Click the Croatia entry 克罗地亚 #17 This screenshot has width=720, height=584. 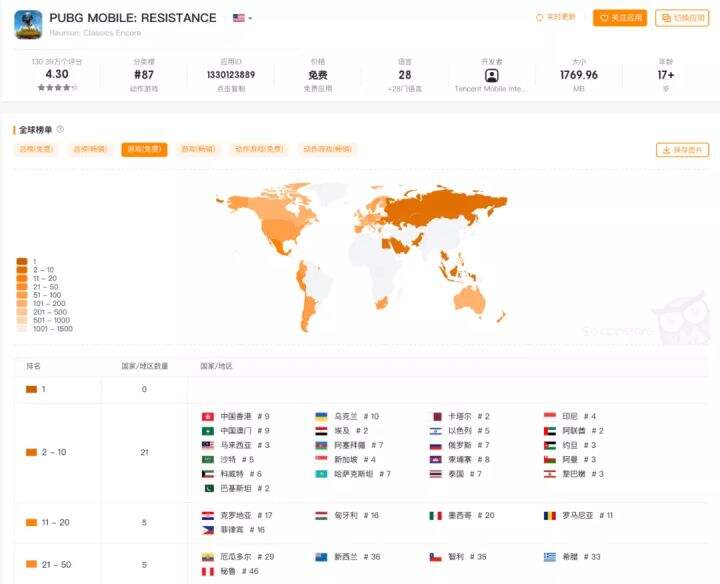237,516
